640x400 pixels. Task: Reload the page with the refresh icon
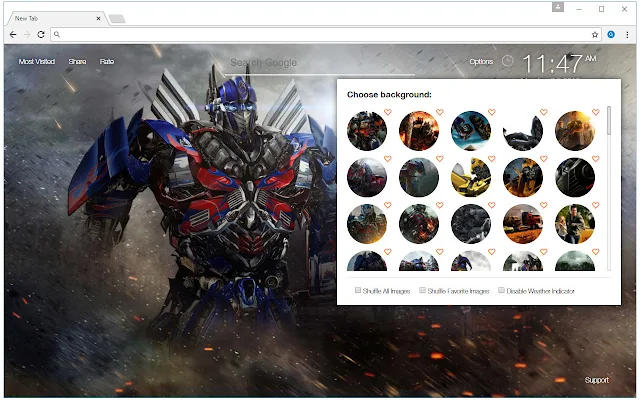41,35
